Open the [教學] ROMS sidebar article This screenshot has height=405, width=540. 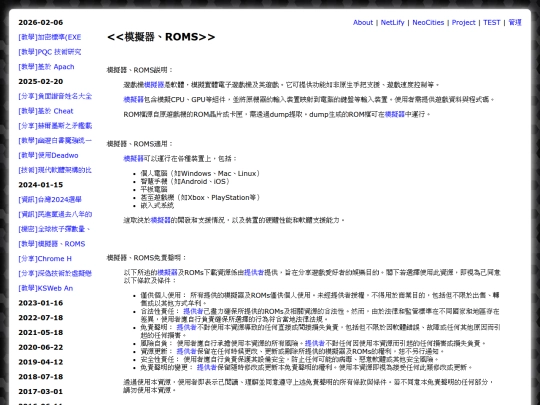52,244
